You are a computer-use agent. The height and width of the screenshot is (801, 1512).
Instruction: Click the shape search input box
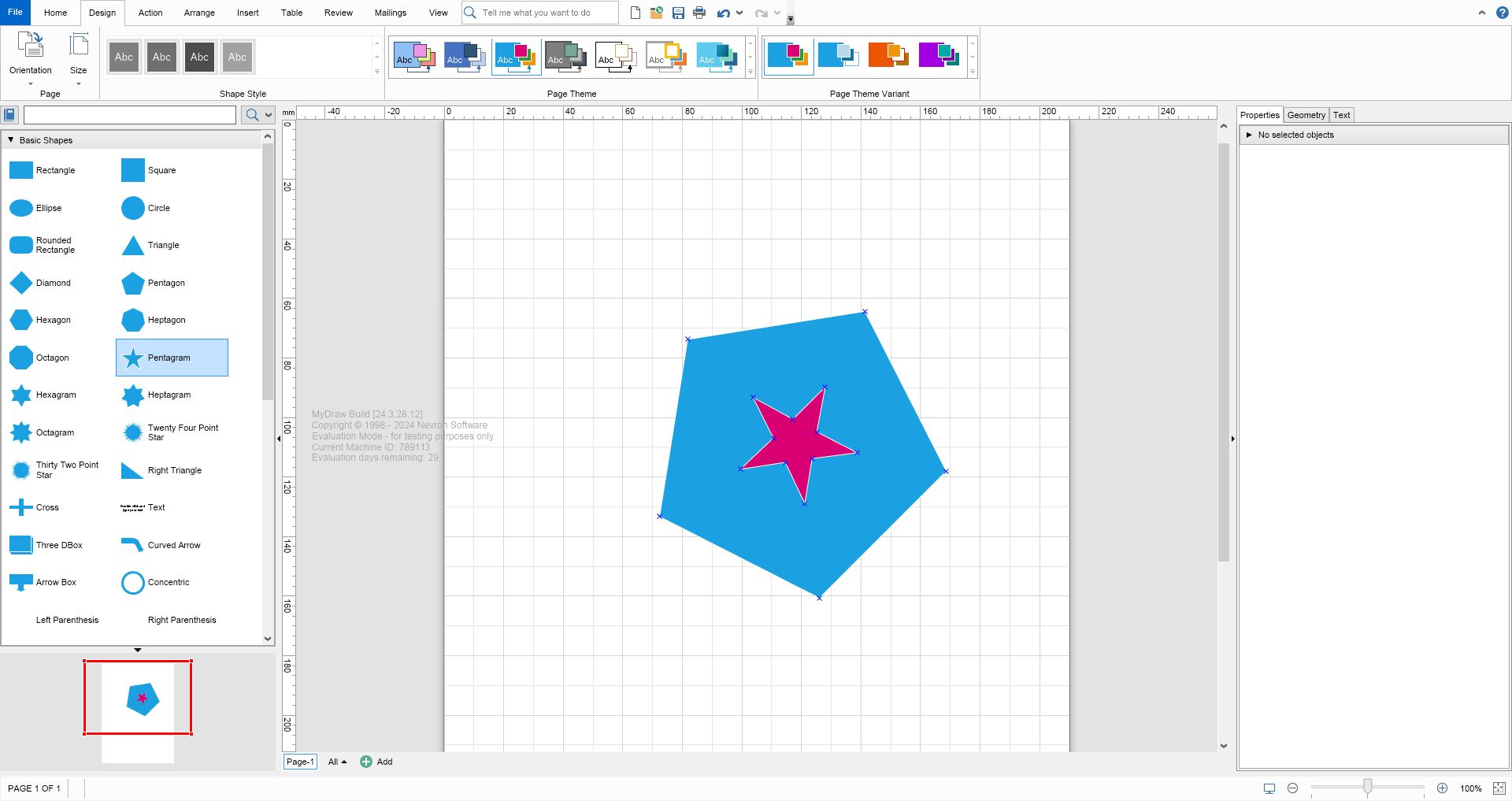(130, 115)
